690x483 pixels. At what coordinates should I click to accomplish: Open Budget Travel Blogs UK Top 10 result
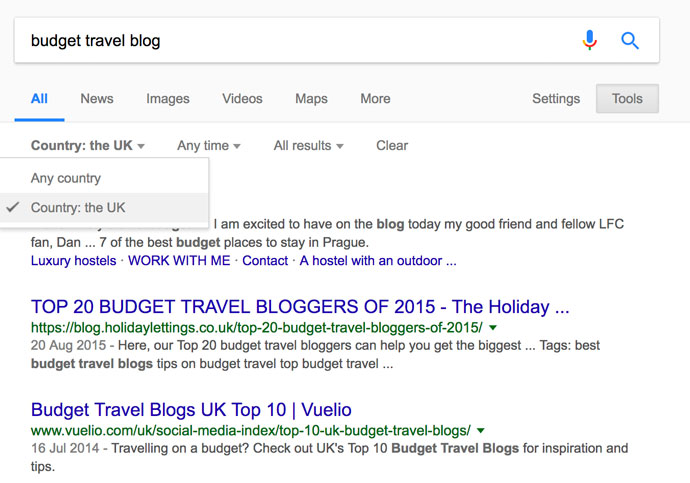click(x=191, y=410)
